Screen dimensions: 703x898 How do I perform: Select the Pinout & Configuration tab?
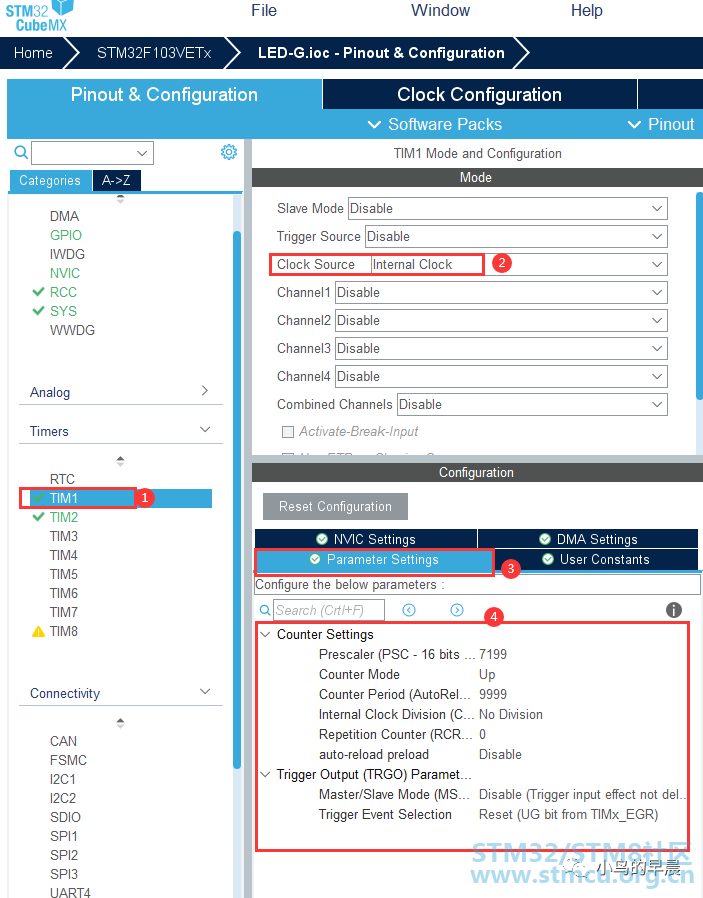point(164,94)
